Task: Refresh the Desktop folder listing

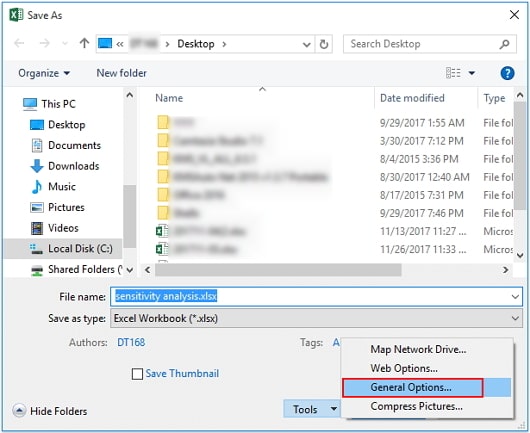Action: 323,44
